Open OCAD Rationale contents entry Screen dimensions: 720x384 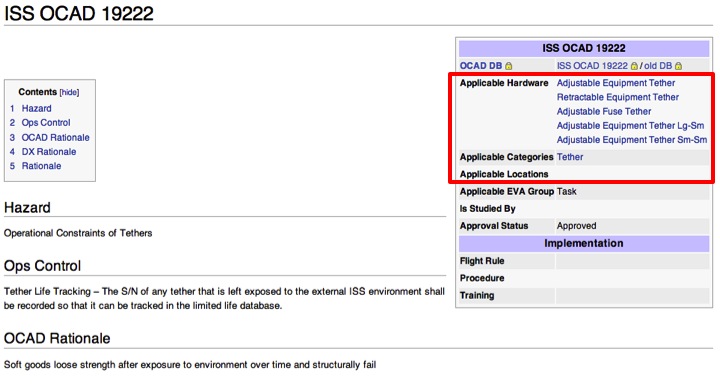(x=56, y=137)
